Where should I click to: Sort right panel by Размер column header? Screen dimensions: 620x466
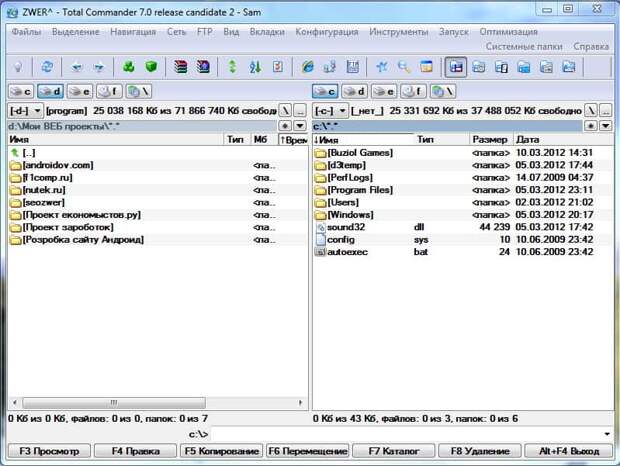tap(490, 140)
